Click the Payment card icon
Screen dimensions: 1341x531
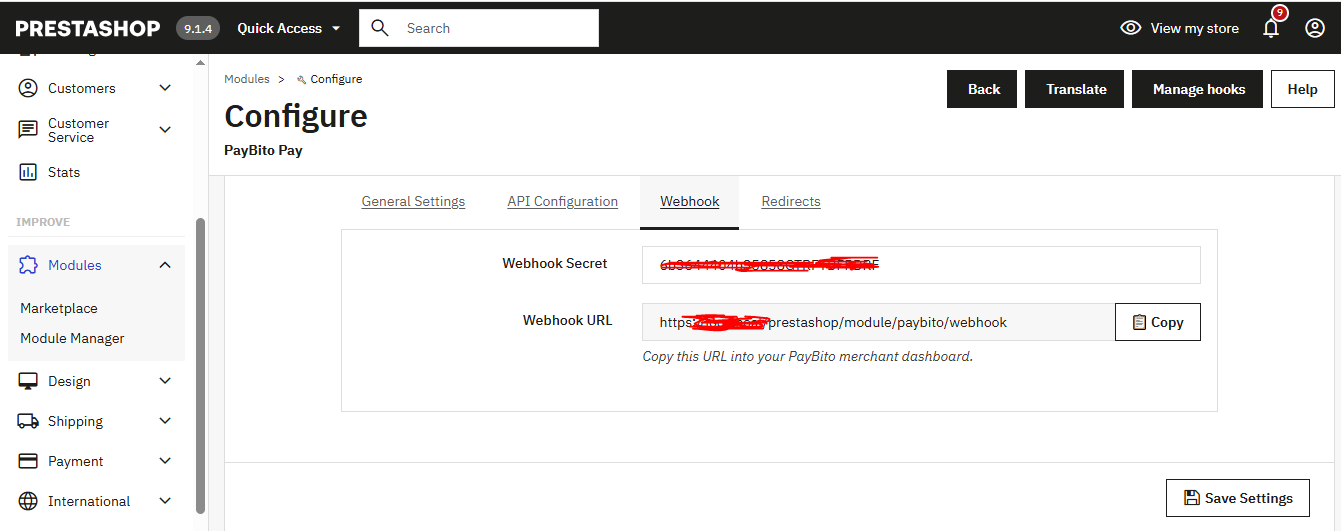(x=29, y=461)
